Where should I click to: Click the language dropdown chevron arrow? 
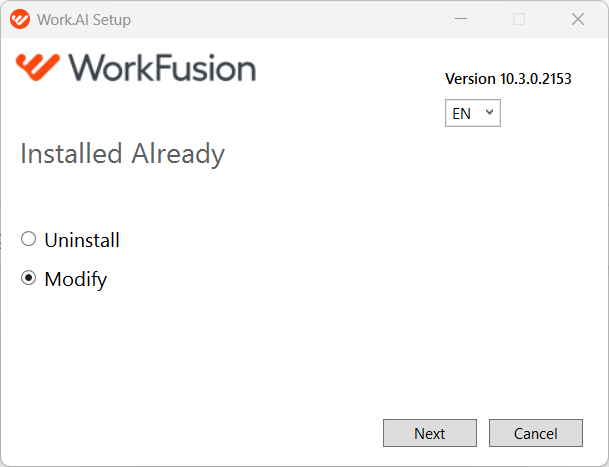[x=489, y=112]
